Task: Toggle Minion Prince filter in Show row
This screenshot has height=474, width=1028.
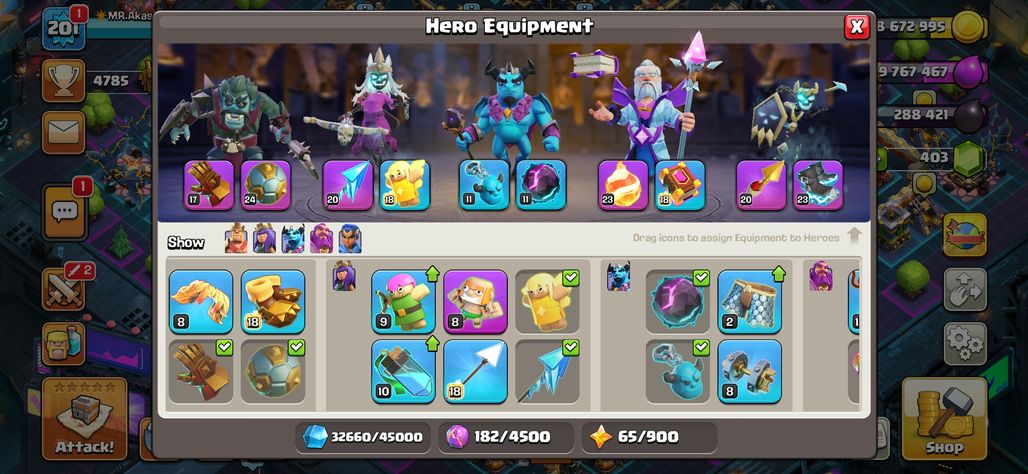Action: [293, 239]
